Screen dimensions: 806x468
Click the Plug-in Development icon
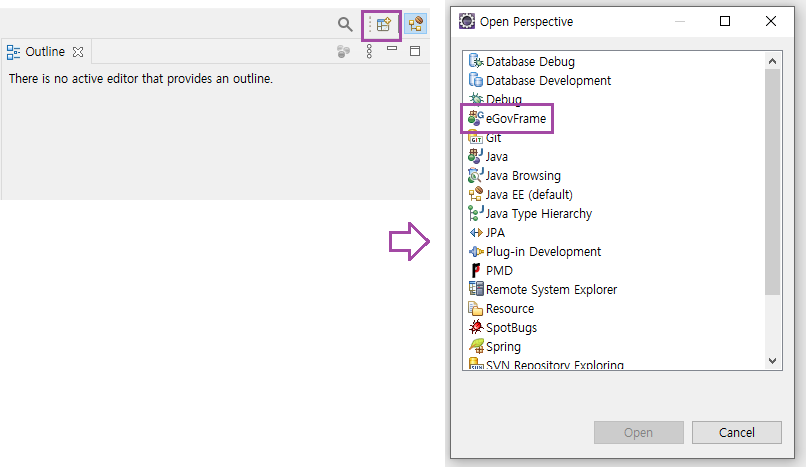tap(476, 251)
